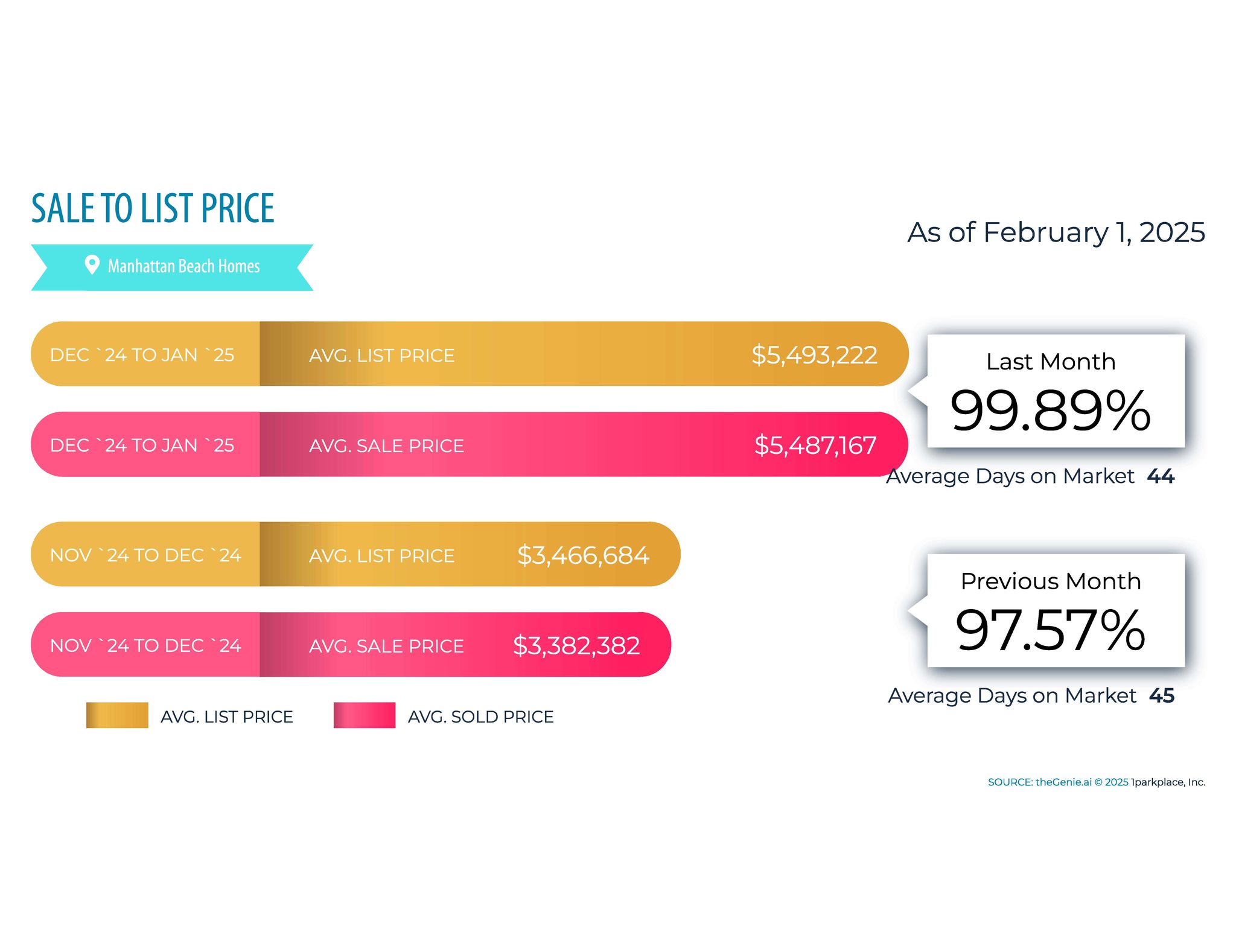This screenshot has width=1236, height=952.
Task: Click the Previous Month callout label
Action: tap(1051, 581)
